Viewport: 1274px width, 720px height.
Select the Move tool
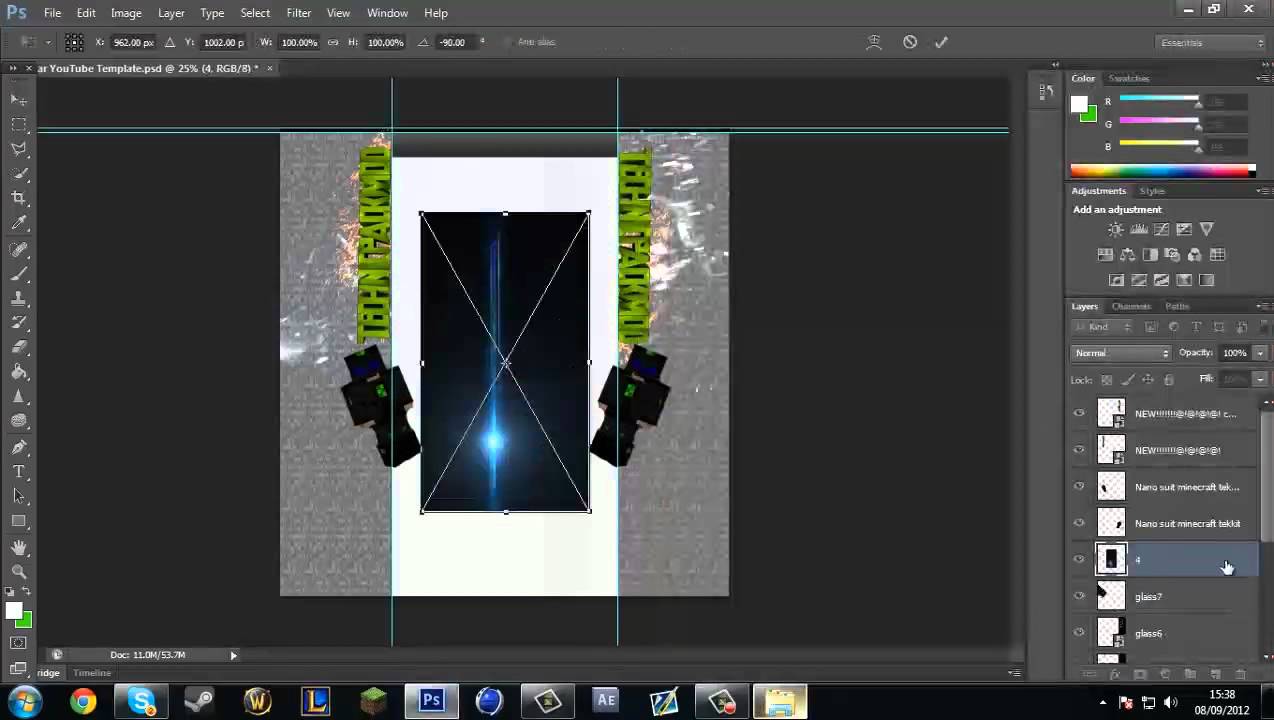click(x=19, y=100)
